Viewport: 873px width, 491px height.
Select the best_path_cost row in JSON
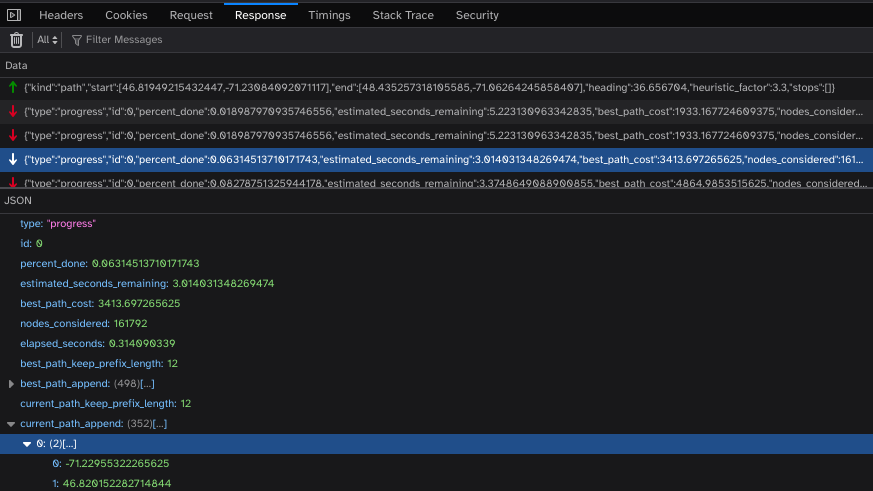pos(436,303)
